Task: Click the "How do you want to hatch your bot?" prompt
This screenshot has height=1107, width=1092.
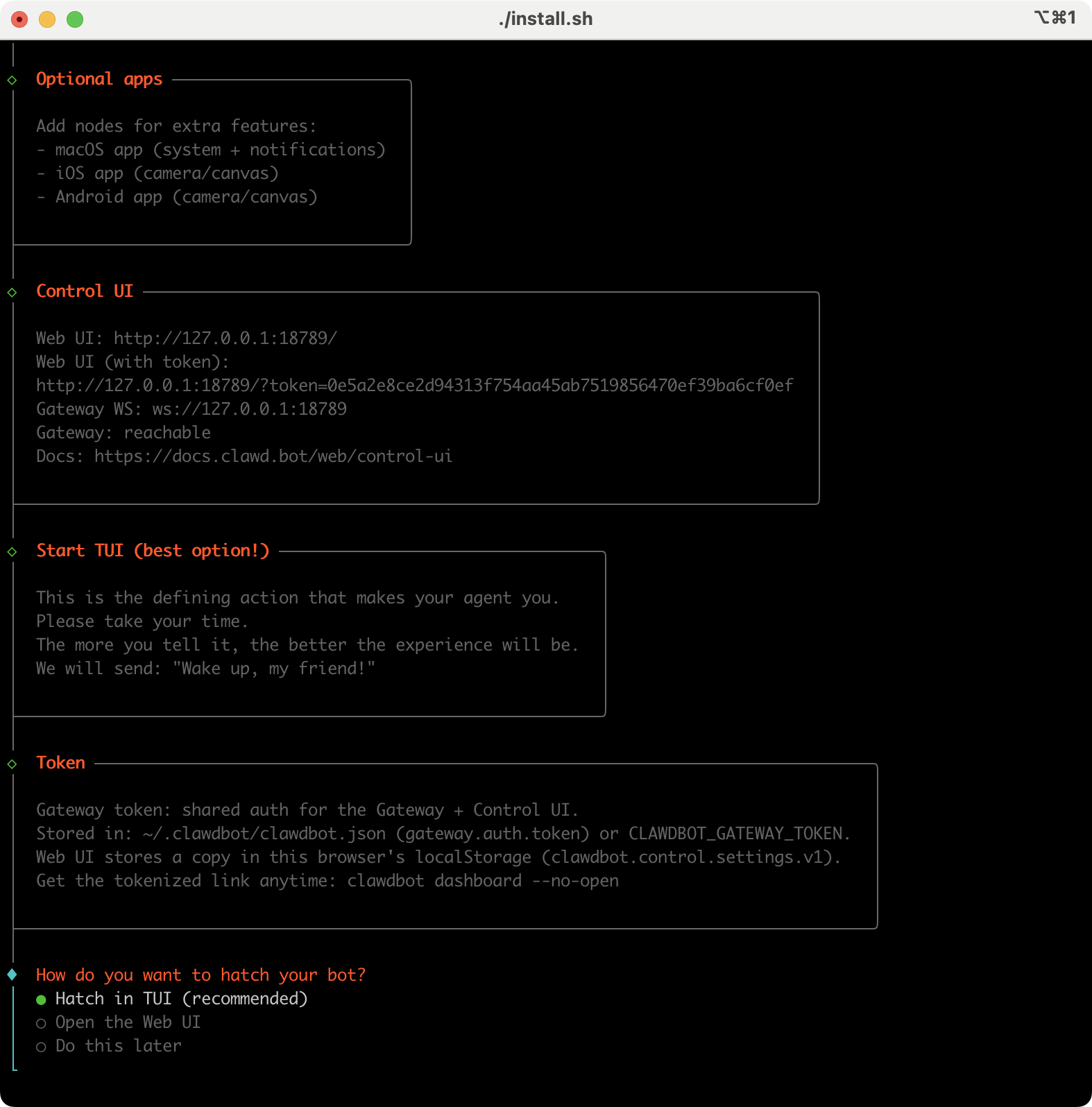Action: tap(201, 975)
